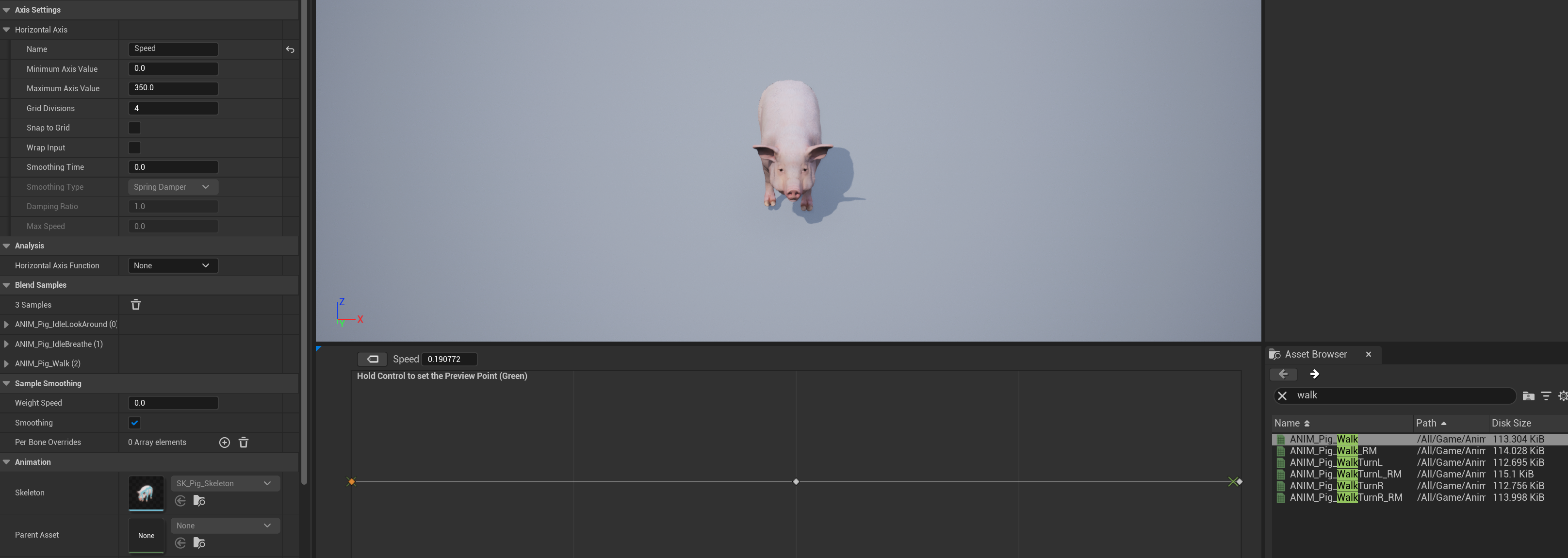Add a Per Bone Overrides array element
This screenshot has height=558, width=1568.
coord(224,443)
